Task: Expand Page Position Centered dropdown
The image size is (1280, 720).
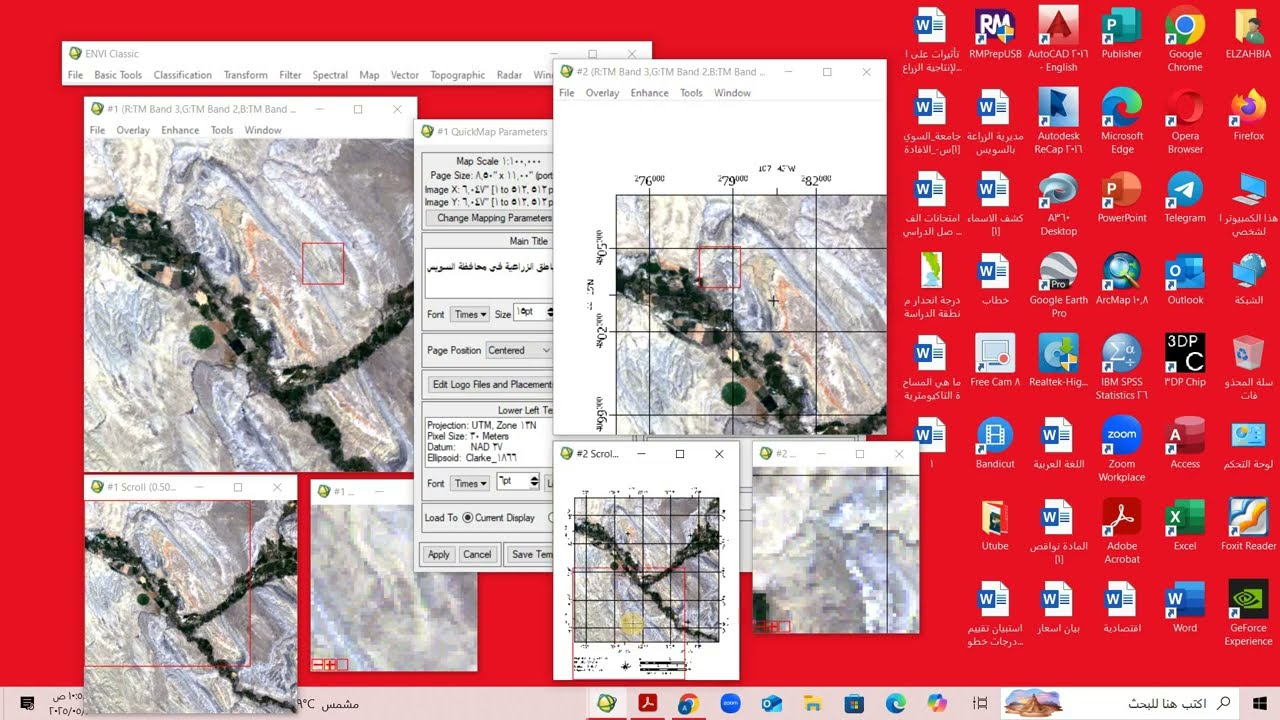Action: point(518,350)
